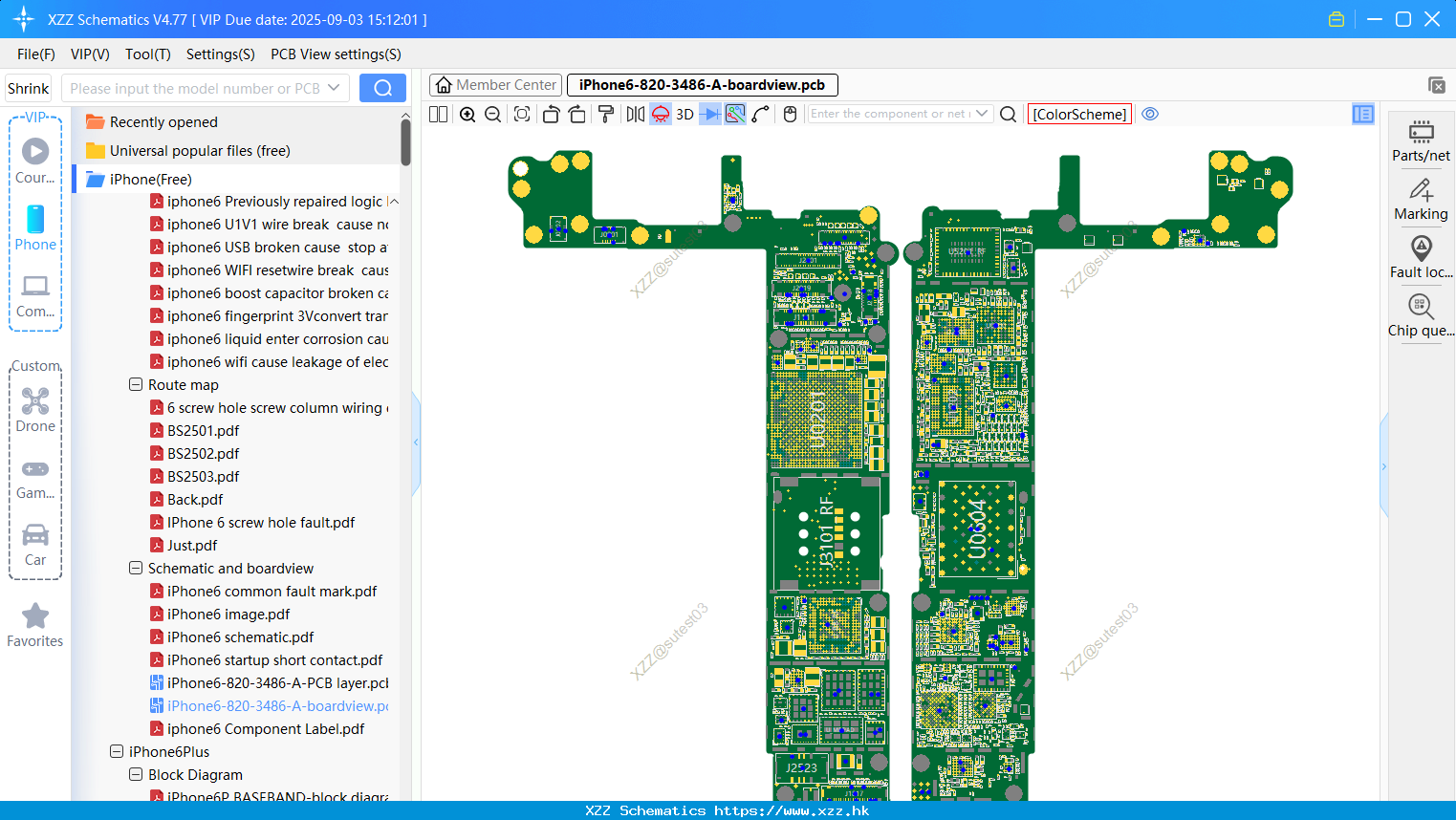Viewport: 1456px width, 820px height.
Task: Expand the right side panel handle
Action: pyautogui.click(x=1383, y=466)
